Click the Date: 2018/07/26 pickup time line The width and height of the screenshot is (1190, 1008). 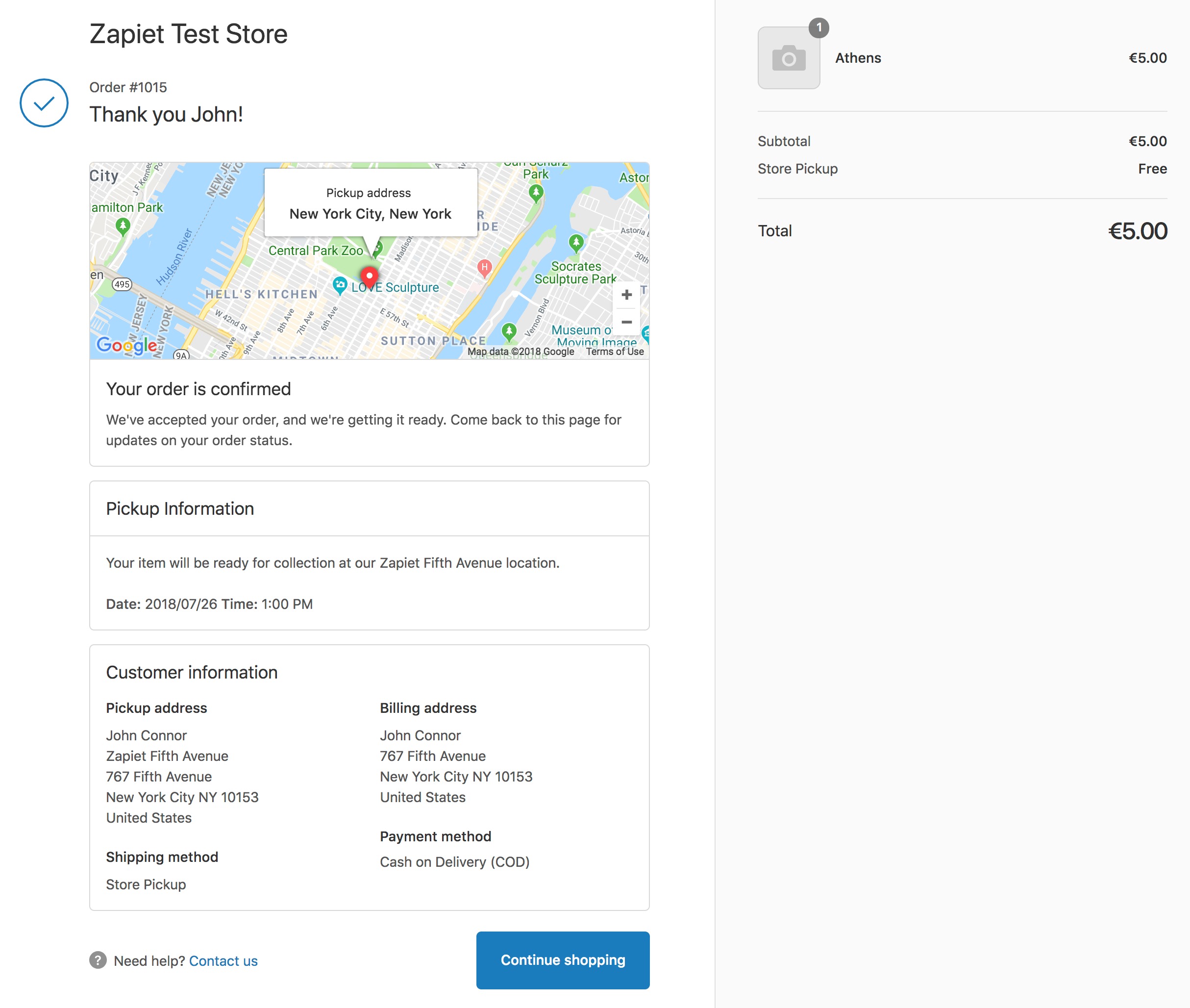click(x=209, y=604)
